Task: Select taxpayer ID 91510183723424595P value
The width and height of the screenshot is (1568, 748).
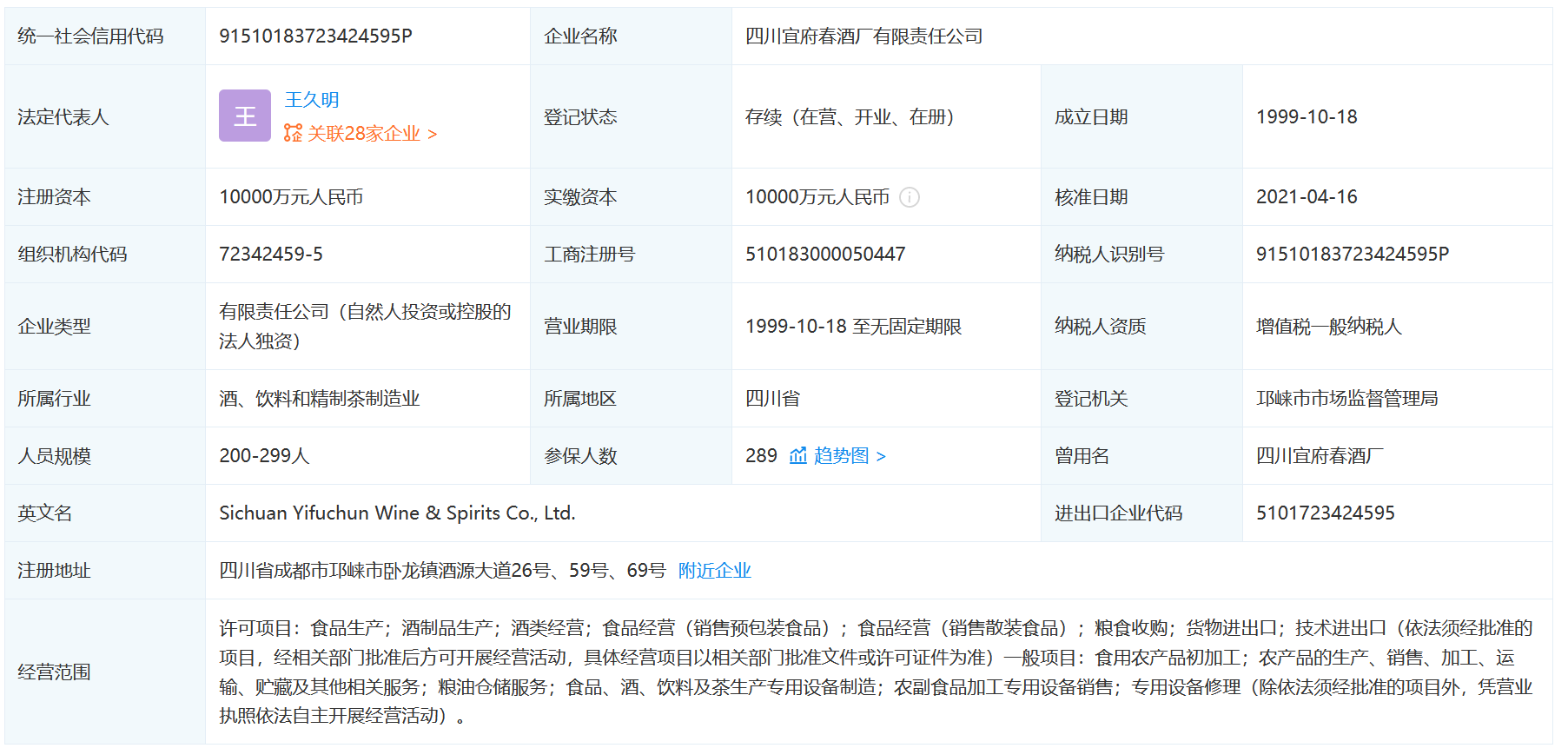Action: [1353, 255]
